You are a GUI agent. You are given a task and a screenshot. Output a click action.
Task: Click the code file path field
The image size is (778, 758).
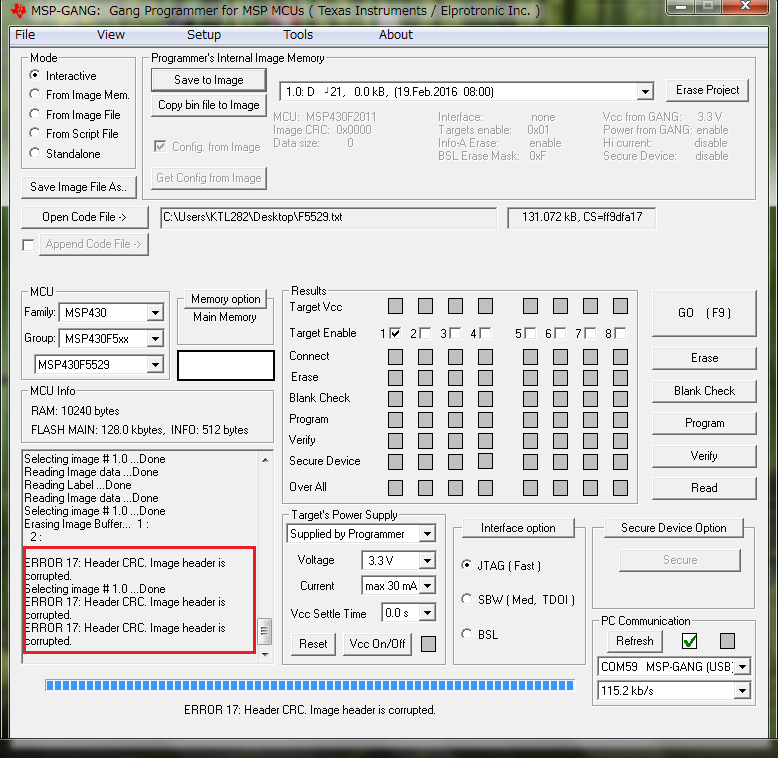tap(328, 218)
